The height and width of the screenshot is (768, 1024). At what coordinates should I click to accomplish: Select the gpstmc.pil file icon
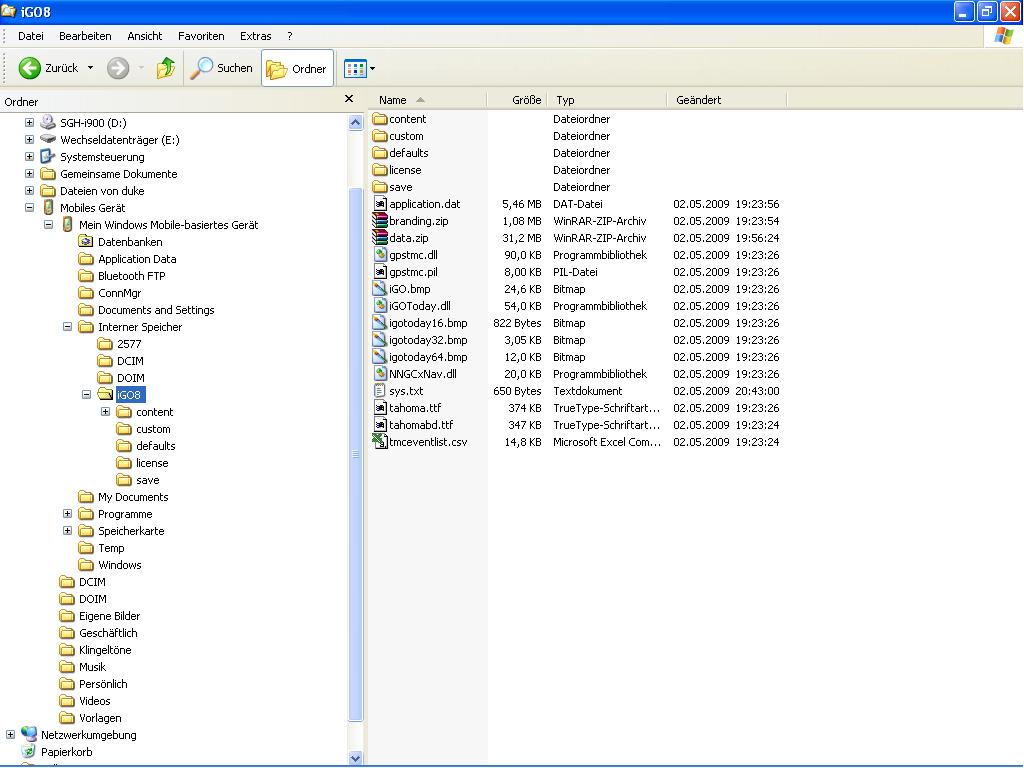click(380, 272)
